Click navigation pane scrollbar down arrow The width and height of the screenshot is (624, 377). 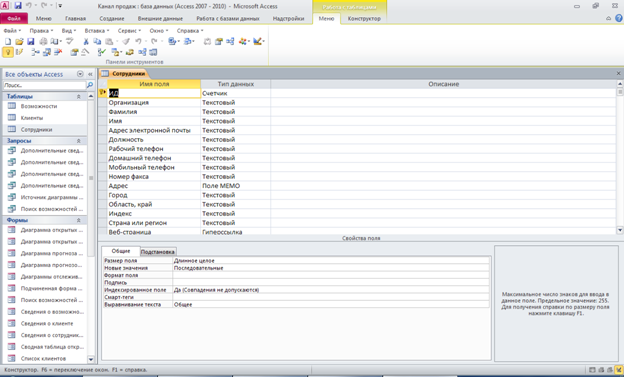[91, 359]
